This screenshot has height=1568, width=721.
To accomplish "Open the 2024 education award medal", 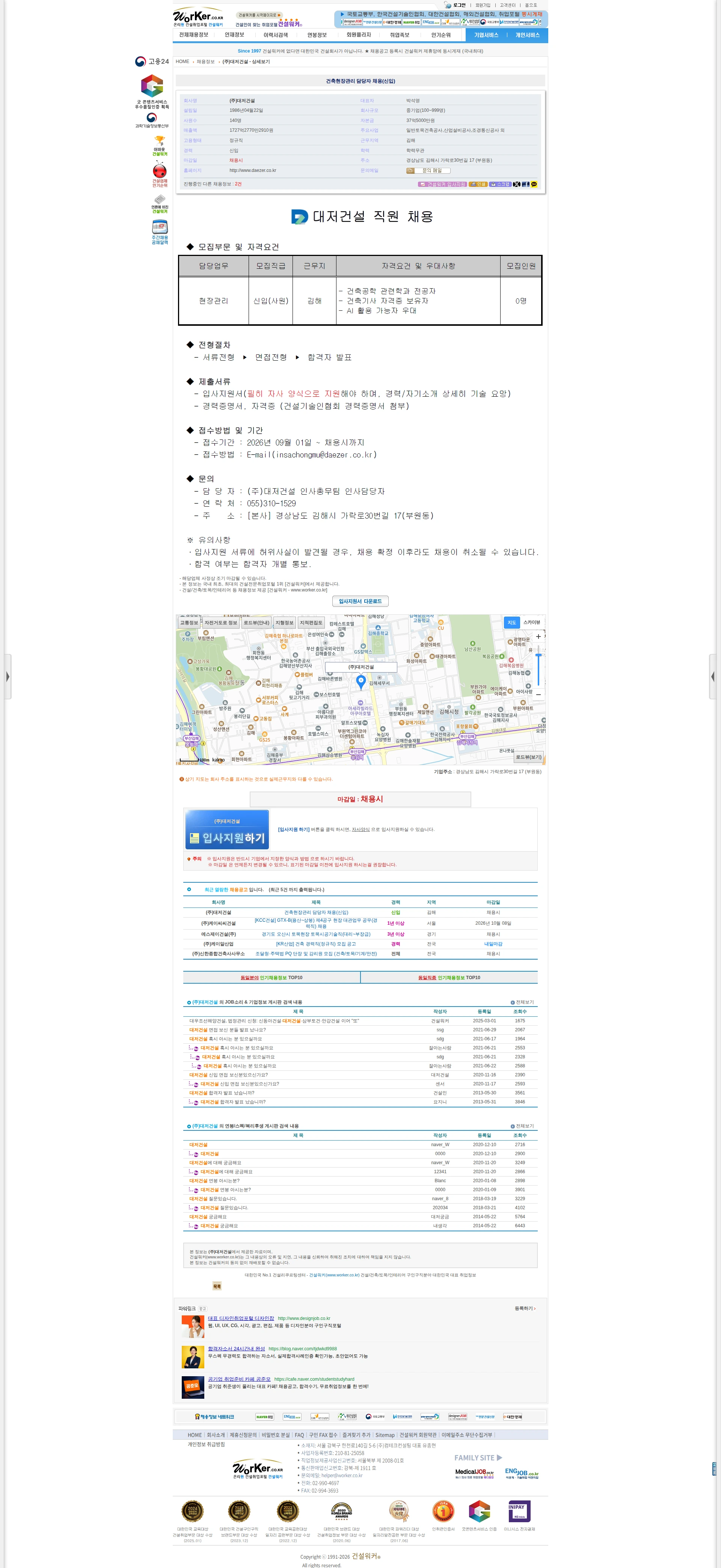I will 192,1511.
